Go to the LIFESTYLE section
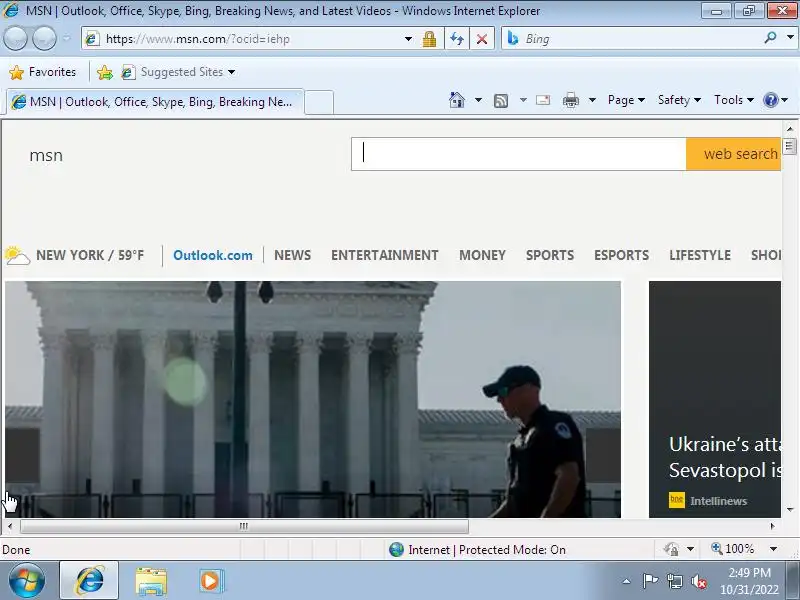The image size is (800, 600). (700, 255)
